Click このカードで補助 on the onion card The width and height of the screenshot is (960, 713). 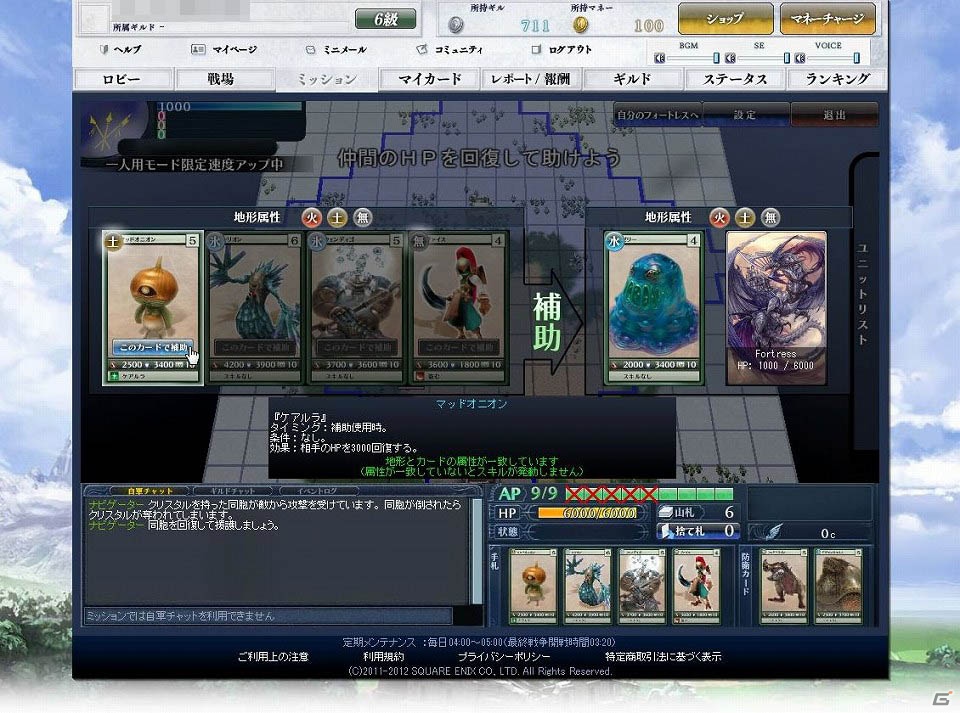coord(152,348)
